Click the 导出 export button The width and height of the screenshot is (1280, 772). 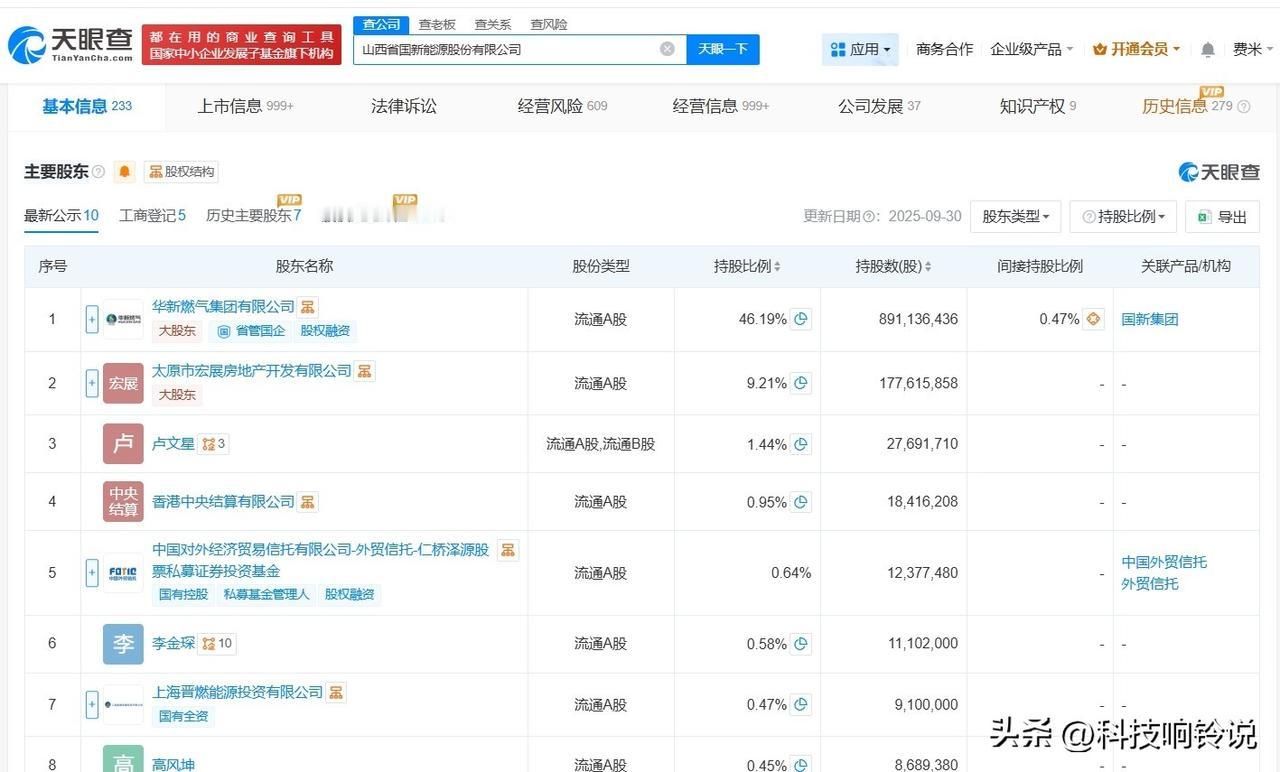click(x=1222, y=216)
